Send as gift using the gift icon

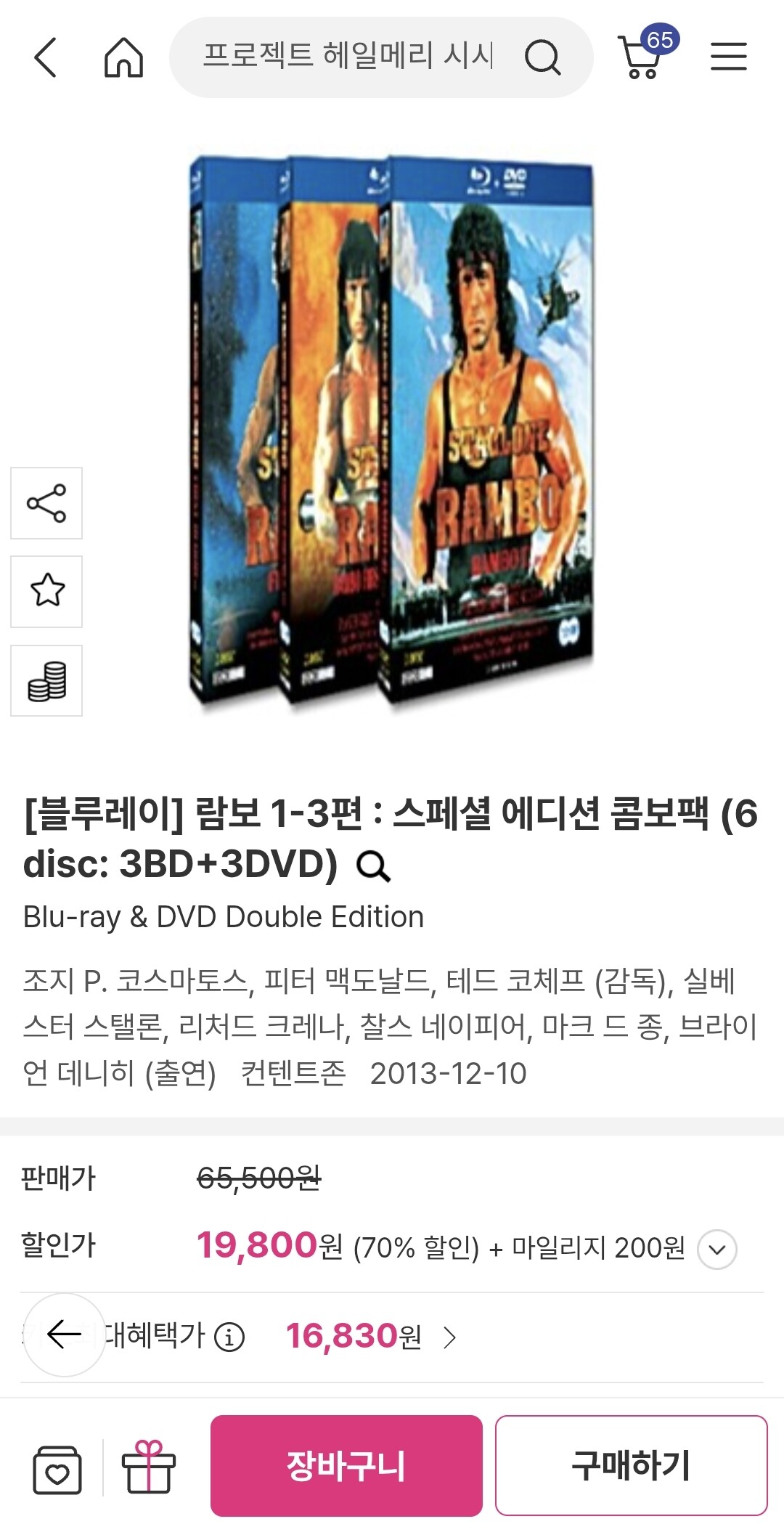coord(148,1467)
